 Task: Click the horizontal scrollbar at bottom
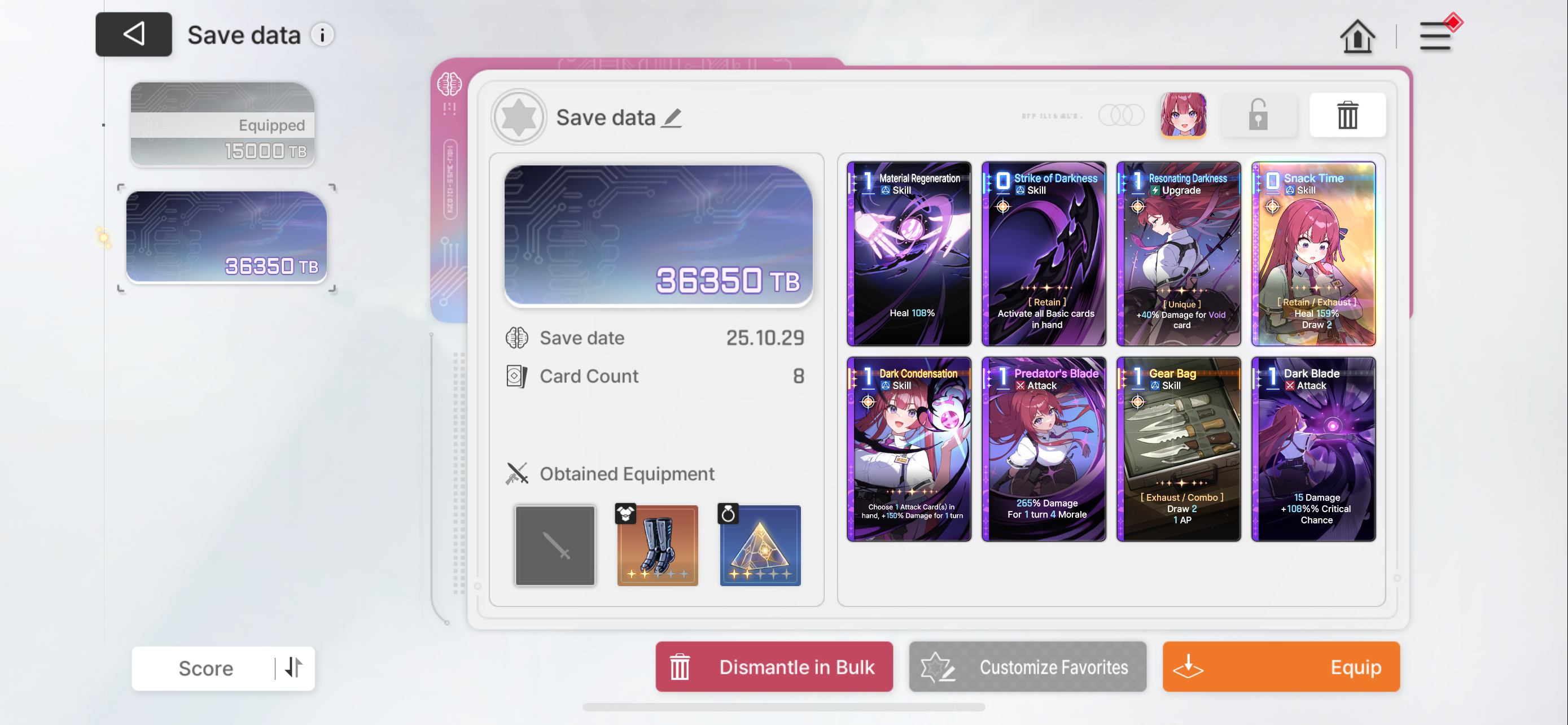pos(783,707)
